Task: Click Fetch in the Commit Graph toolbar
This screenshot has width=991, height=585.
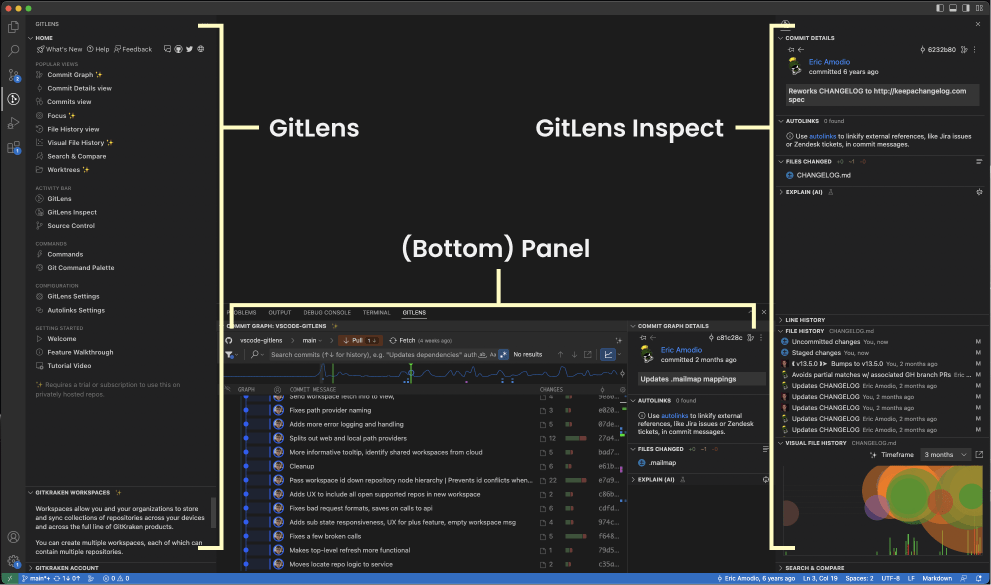Action: click(x=407, y=339)
